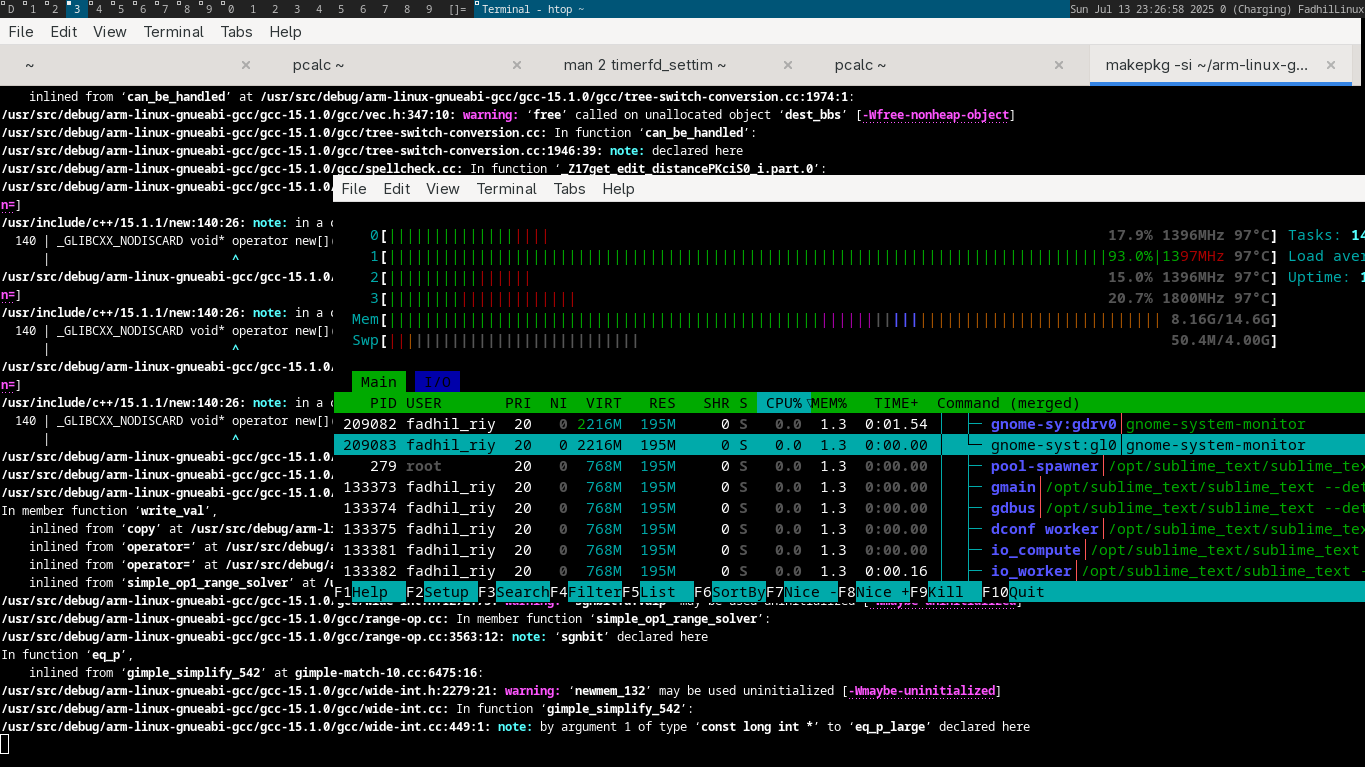Sort by the MEM% column header
Viewport: 1365px width, 767px height.
click(x=828, y=403)
